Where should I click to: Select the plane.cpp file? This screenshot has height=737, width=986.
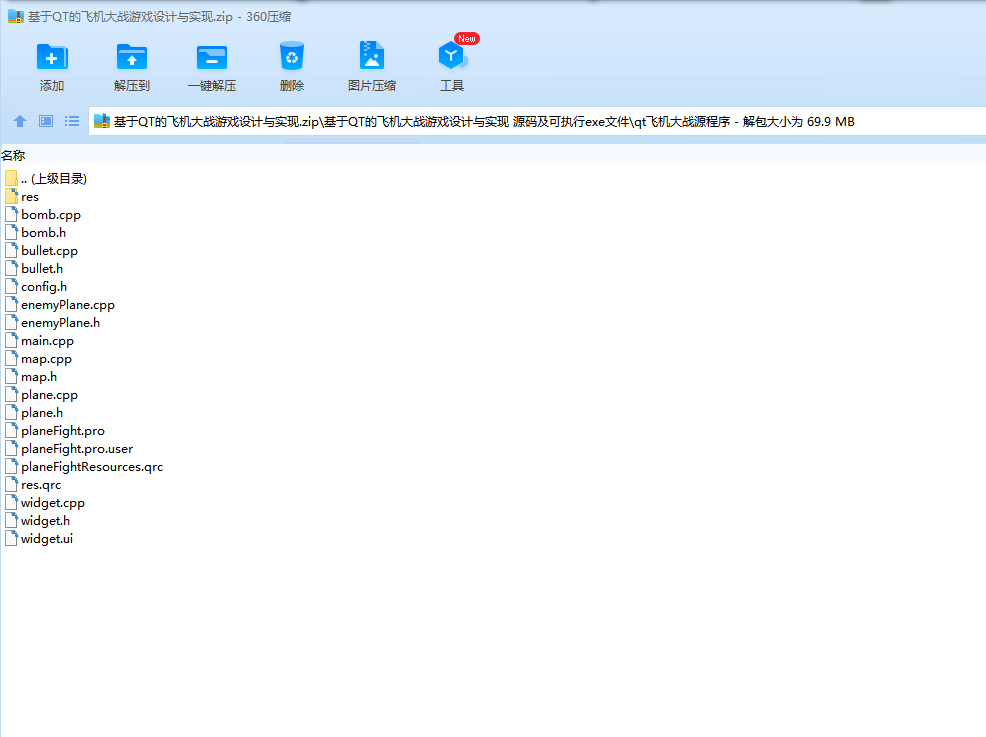(x=50, y=395)
